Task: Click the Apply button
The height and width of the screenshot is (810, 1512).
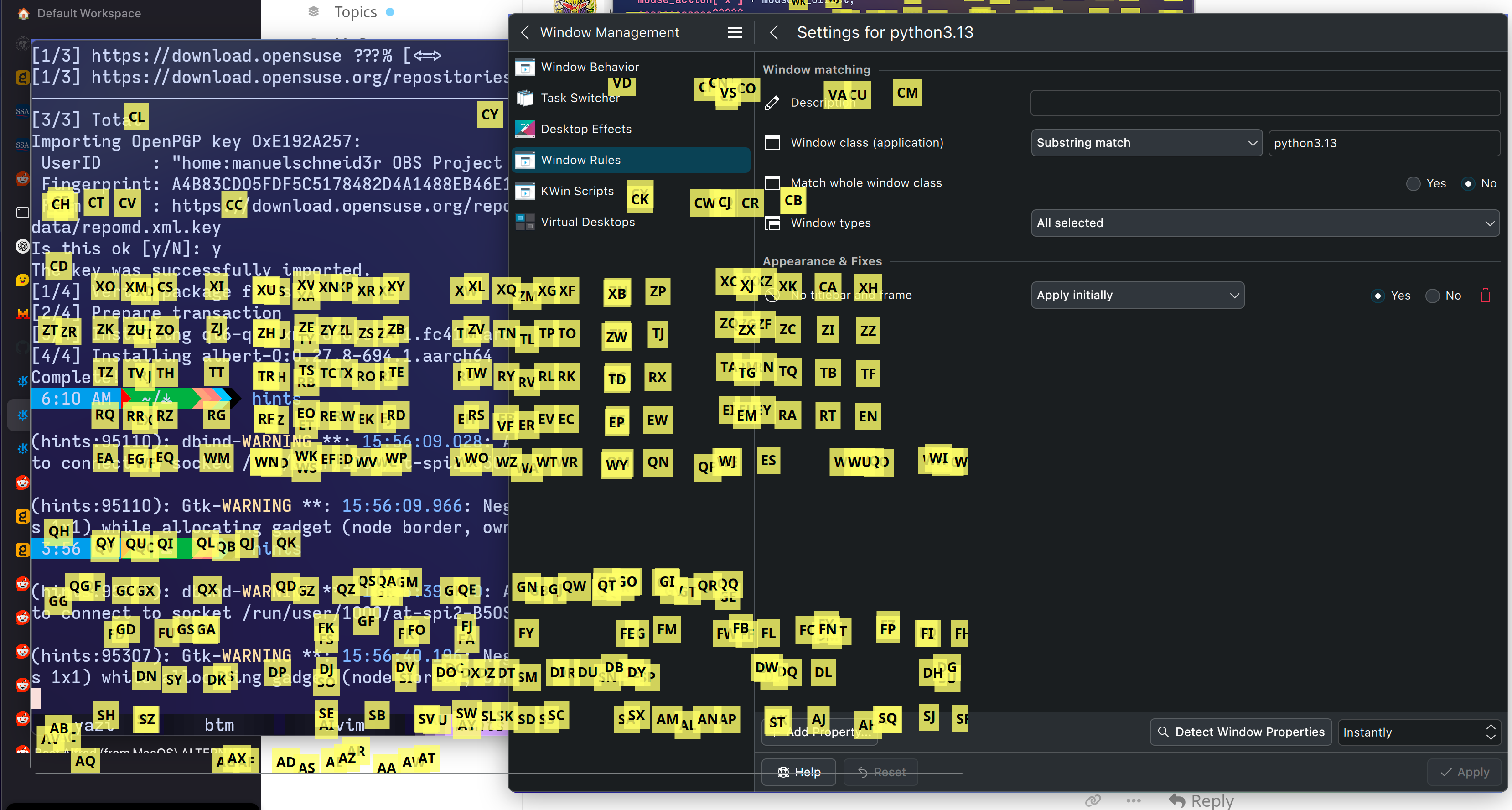Action: pos(1464,773)
